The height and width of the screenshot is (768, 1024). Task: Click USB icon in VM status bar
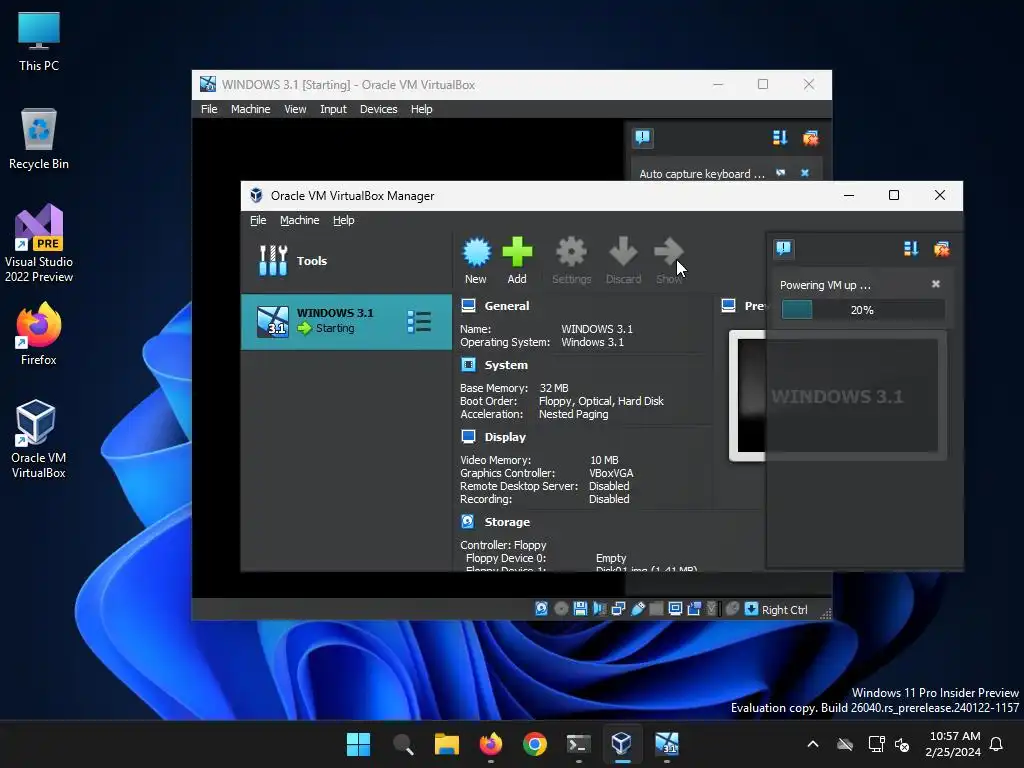click(638, 609)
